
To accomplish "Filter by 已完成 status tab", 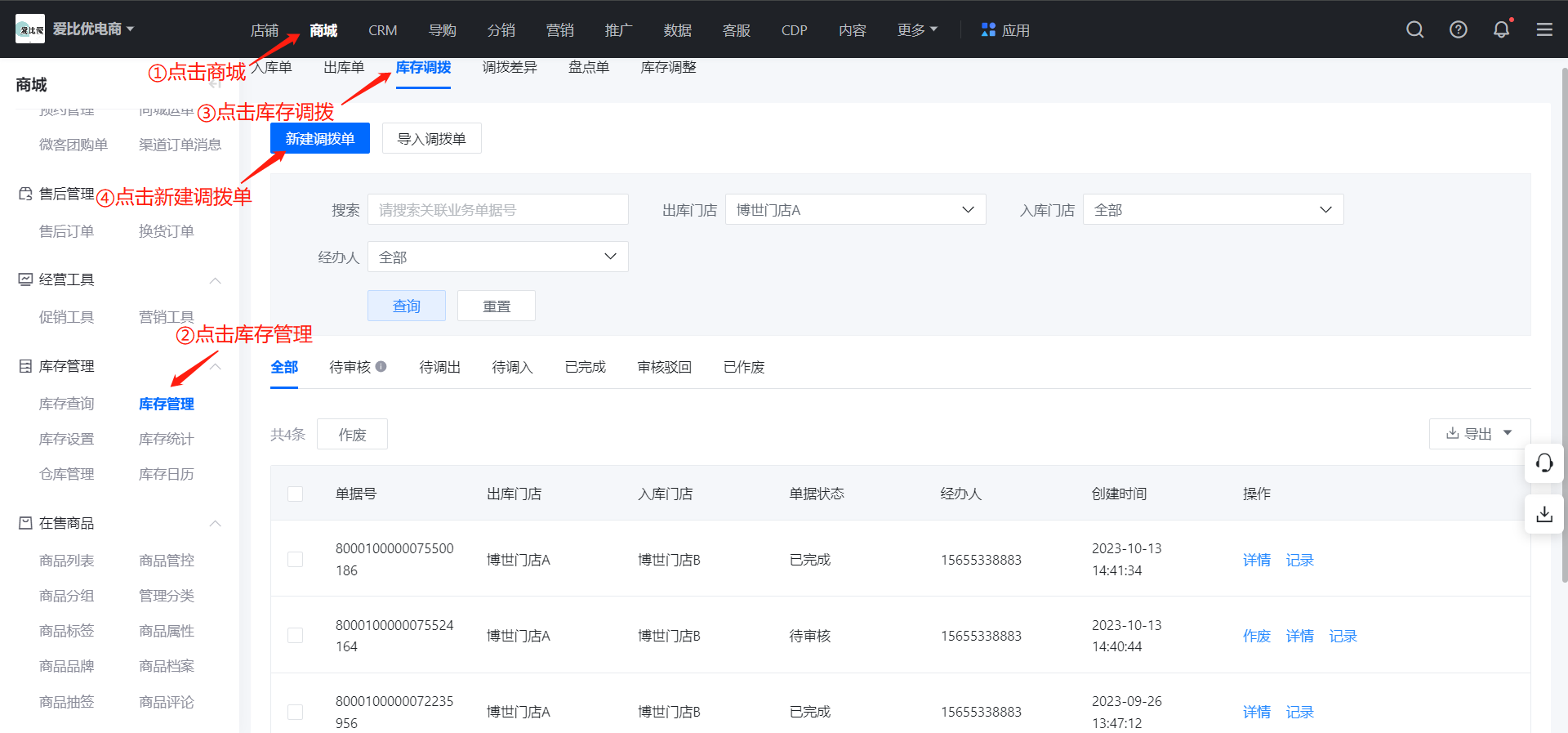I will tap(586, 367).
